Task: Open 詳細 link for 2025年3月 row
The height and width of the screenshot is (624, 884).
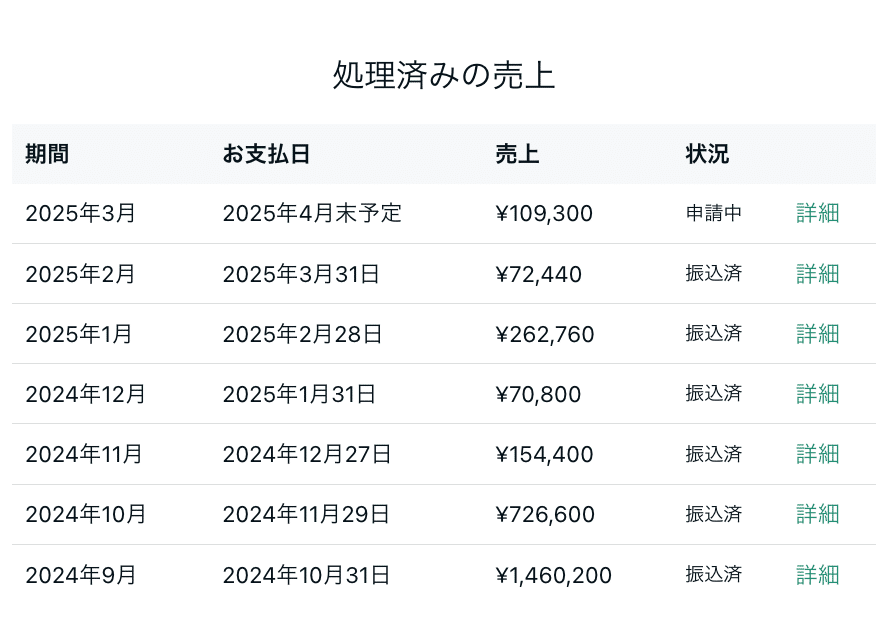Action: tap(817, 214)
